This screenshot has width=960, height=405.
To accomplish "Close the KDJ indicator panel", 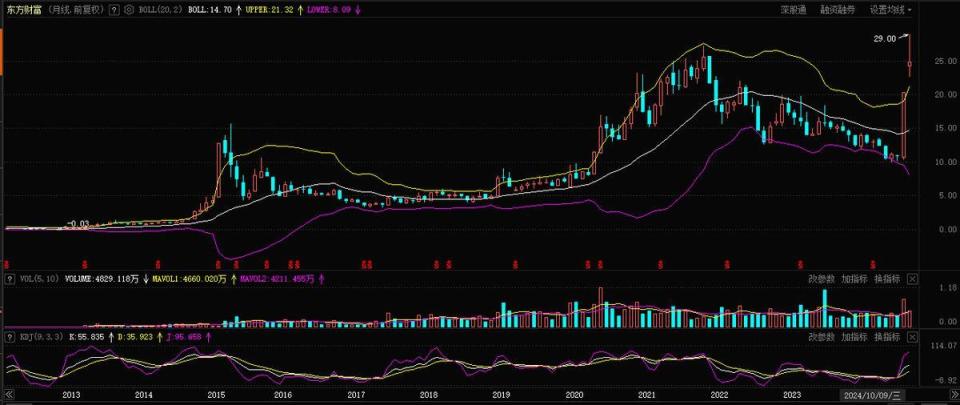I will pyautogui.click(x=912, y=337).
